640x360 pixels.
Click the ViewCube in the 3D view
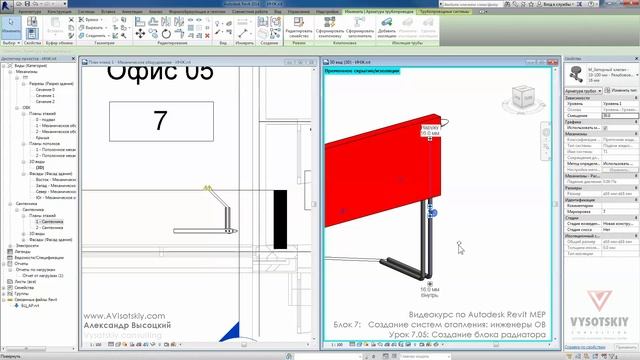pyautogui.click(x=523, y=96)
